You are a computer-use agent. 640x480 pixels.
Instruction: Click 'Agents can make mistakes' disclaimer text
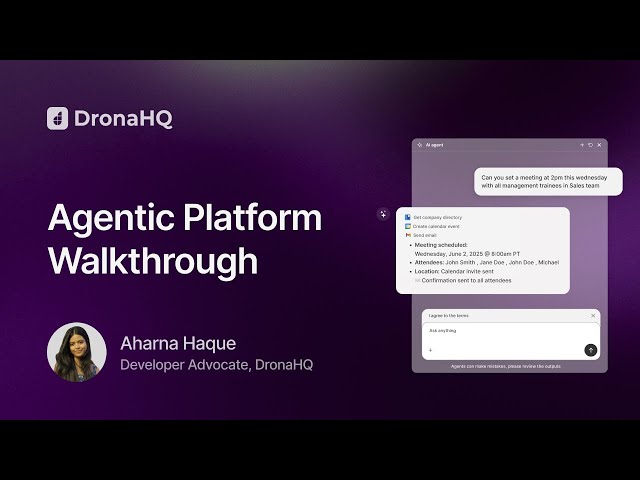tap(506, 366)
